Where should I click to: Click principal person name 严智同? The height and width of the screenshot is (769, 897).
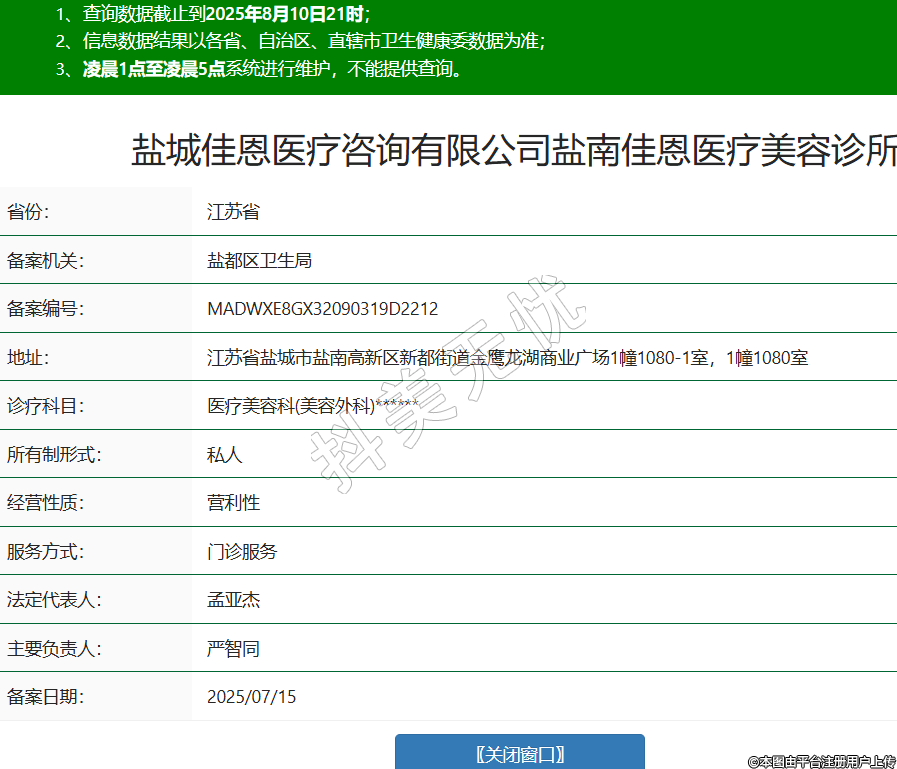[x=233, y=649]
